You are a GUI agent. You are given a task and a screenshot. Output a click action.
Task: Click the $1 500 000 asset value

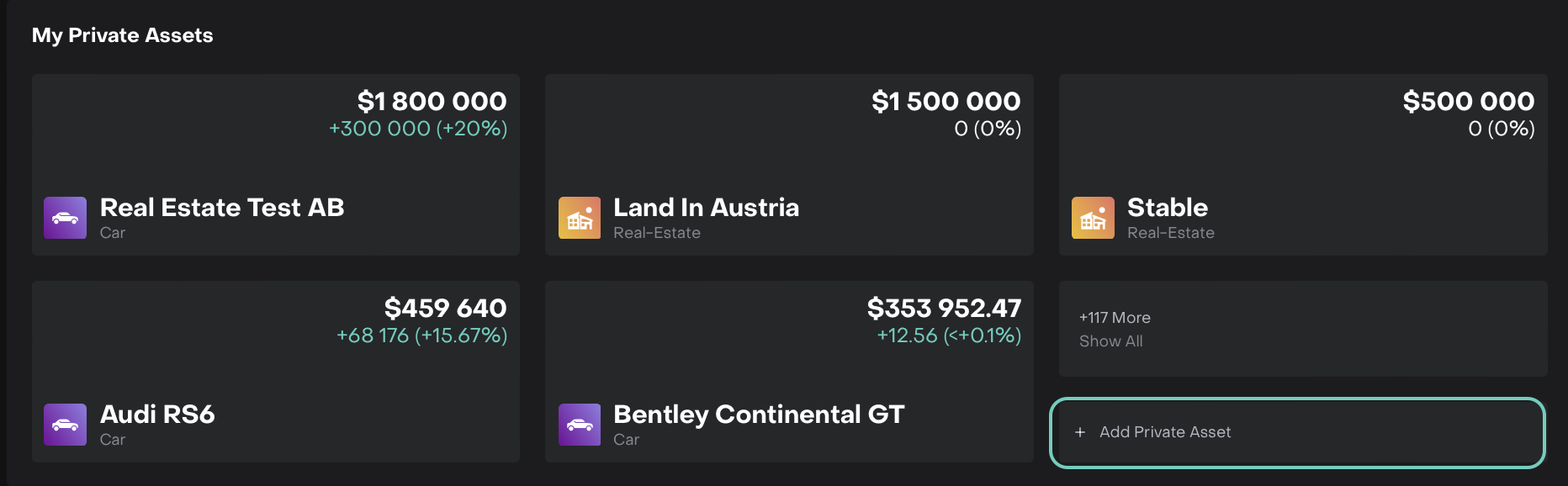point(946,102)
